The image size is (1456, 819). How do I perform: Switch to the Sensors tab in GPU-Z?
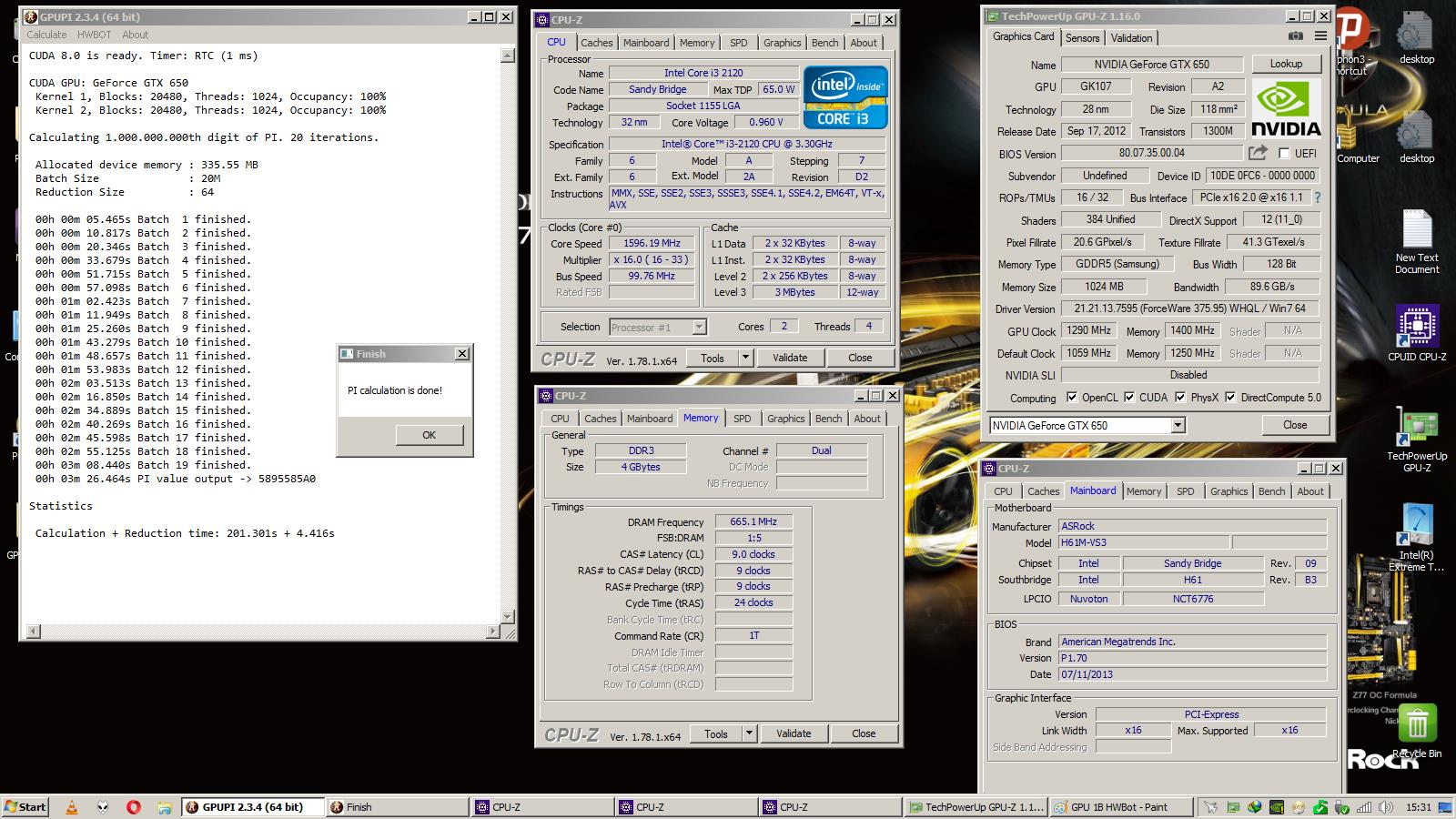click(x=1082, y=38)
